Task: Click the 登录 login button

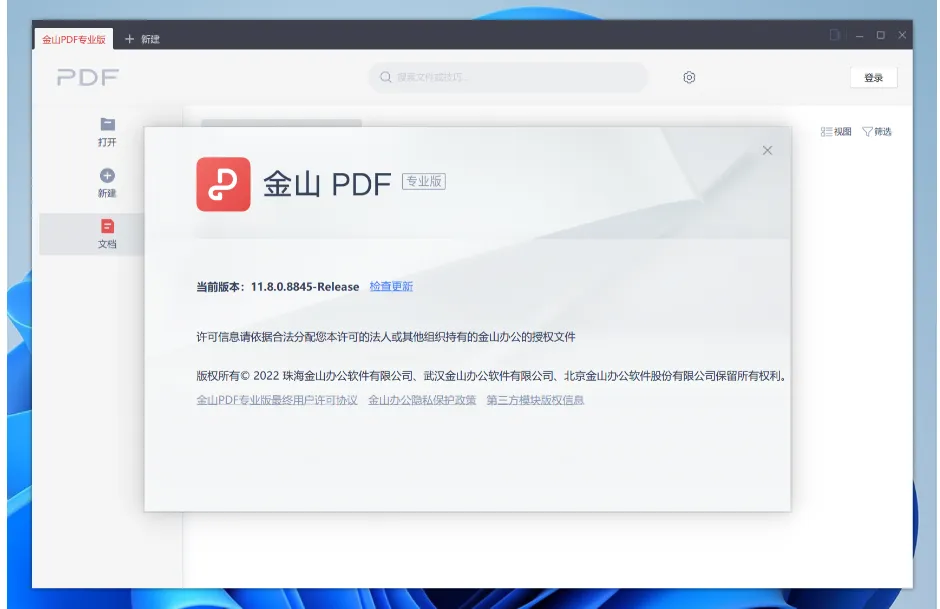Action: (x=873, y=77)
